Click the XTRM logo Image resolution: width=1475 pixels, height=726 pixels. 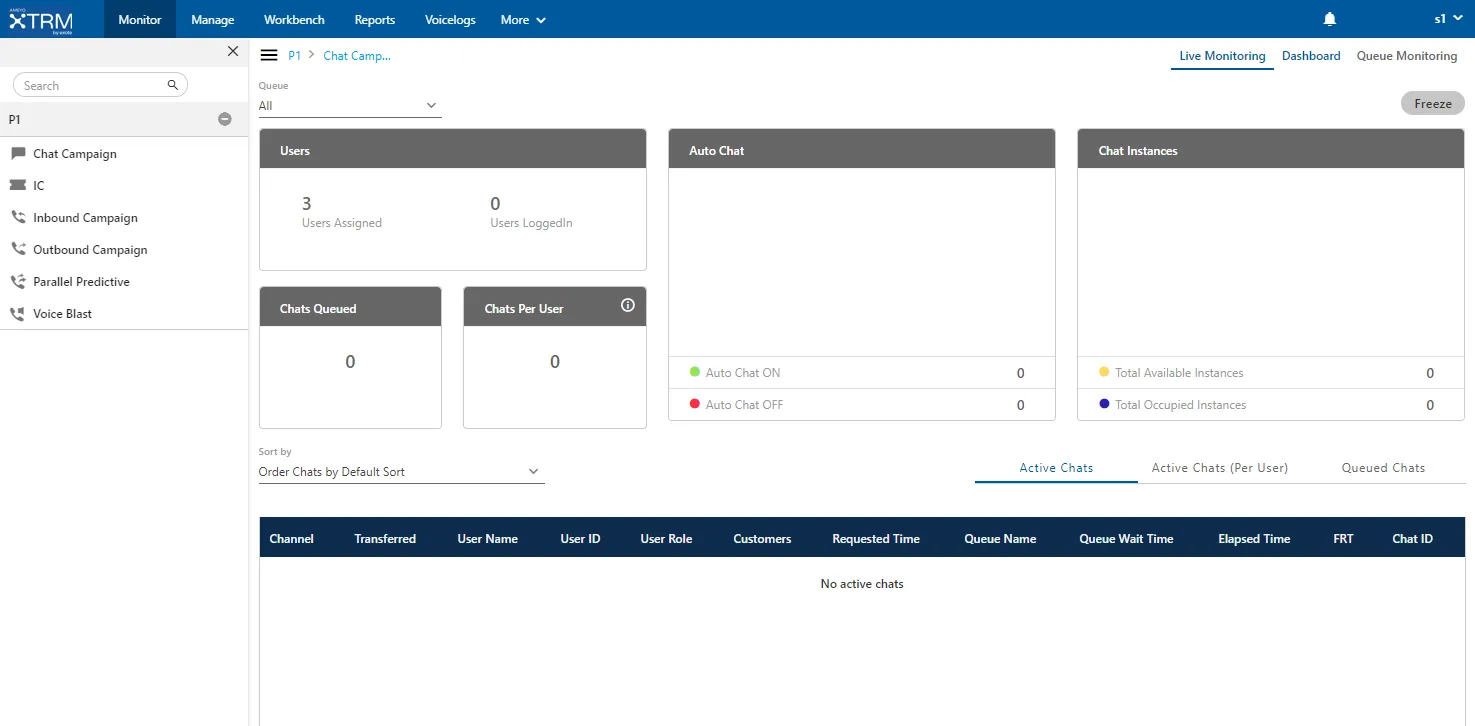[x=40, y=19]
